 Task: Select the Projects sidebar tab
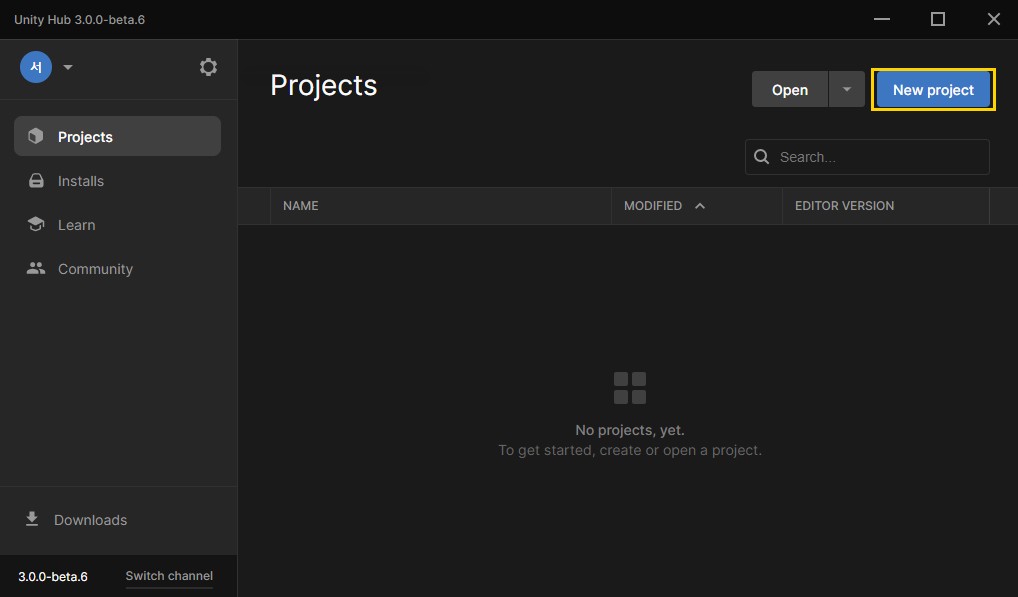118,136
